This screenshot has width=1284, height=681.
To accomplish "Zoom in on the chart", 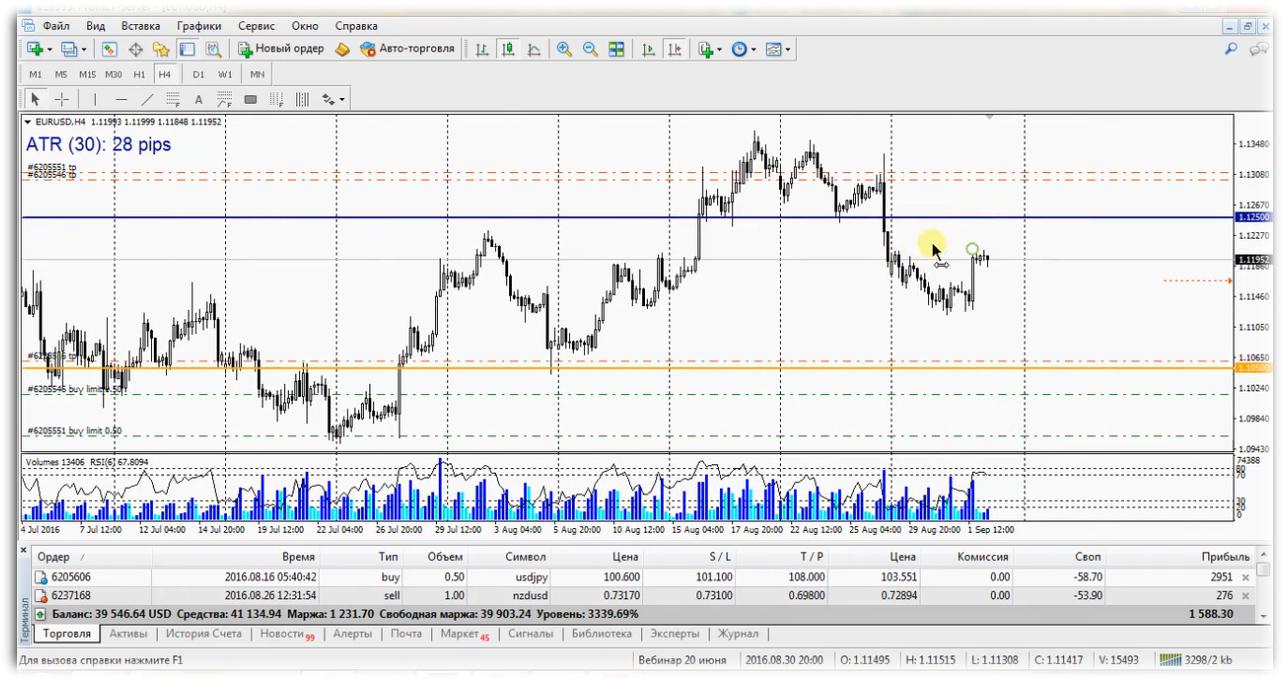I will pyautogui.click(x=565, y=49).
